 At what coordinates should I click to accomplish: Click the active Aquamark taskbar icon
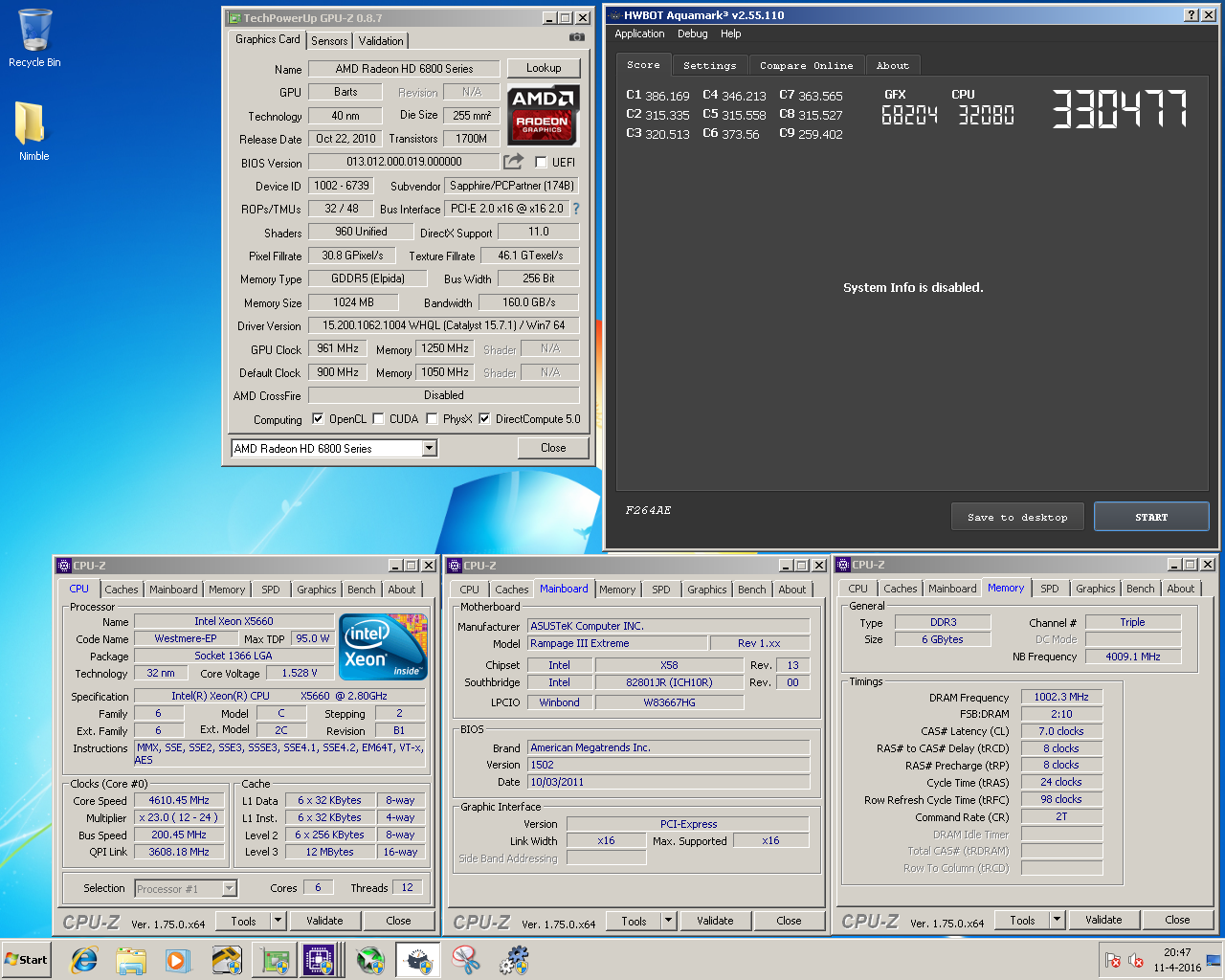(x=418, y=960)
